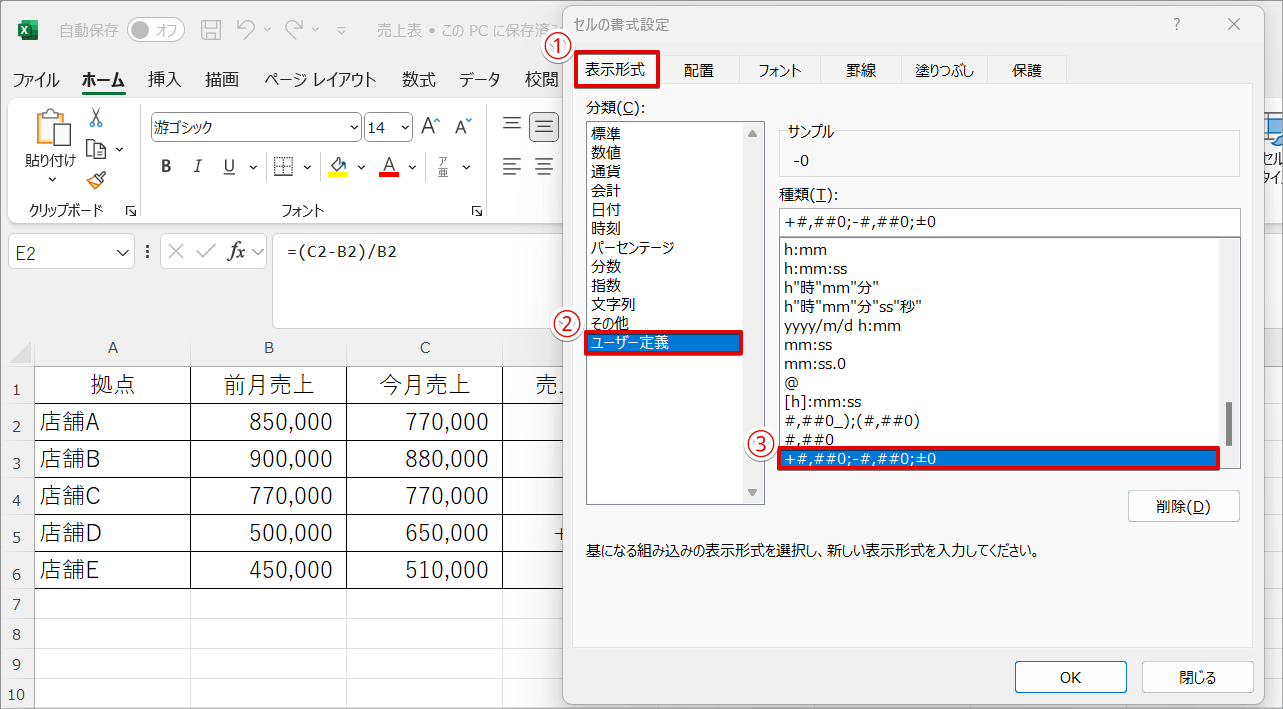
Task: Expand the font name dropdown
Action: pos(353,128)
